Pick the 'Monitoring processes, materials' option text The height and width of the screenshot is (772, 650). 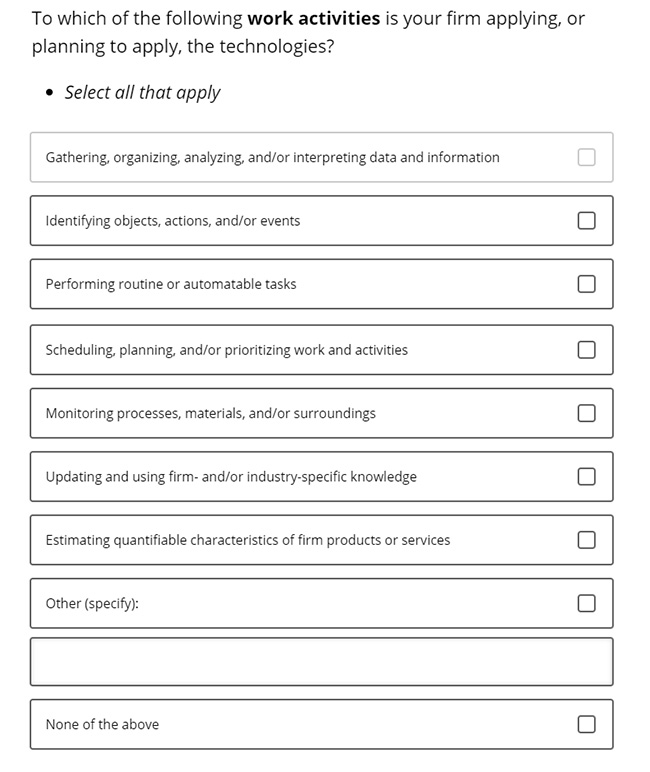pyautogui.click(x=210, y=414)
